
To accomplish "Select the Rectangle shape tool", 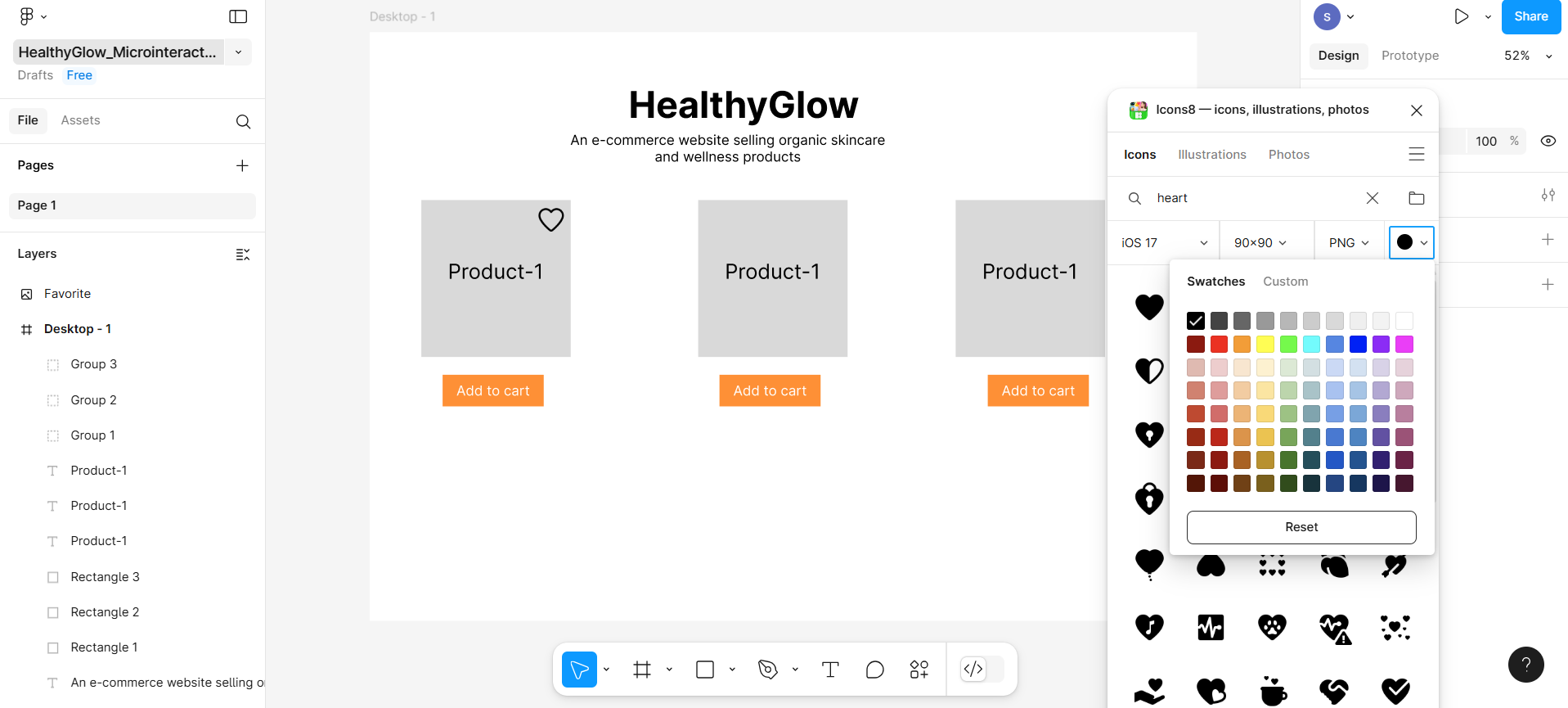I will coord(705,670).
